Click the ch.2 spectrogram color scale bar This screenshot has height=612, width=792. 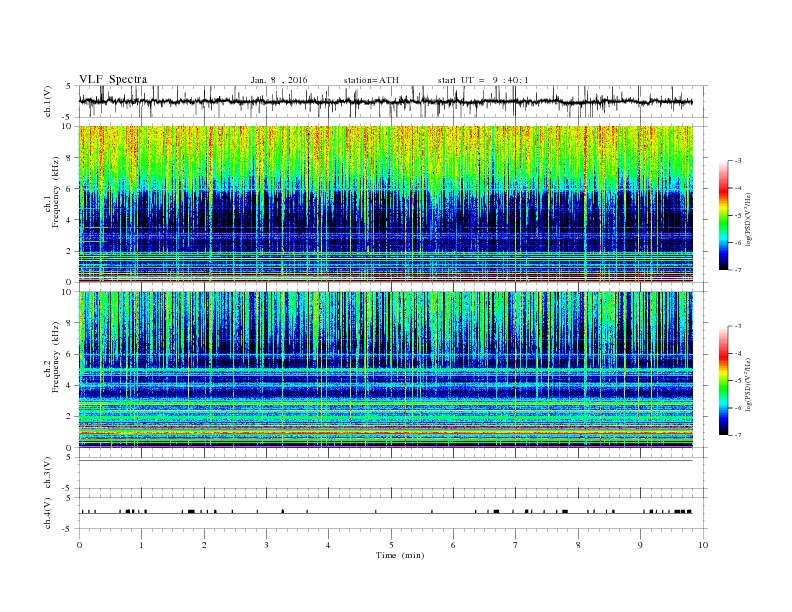click(x=724, y=380)
